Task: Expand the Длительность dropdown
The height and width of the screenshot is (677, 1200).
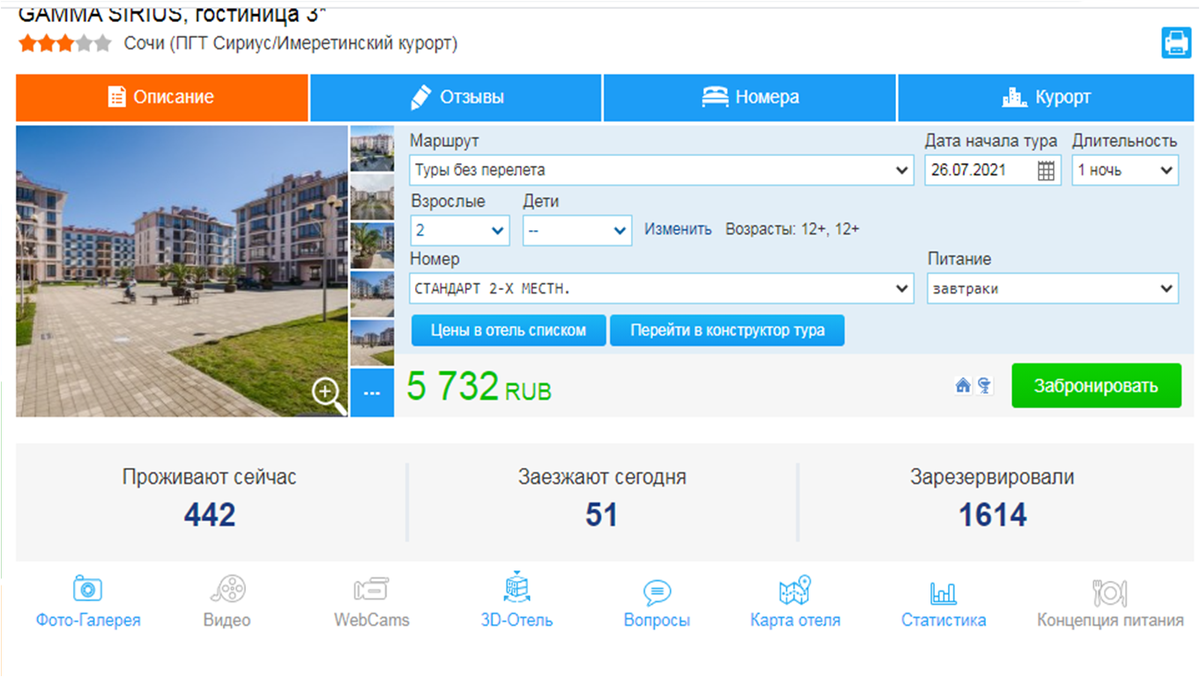Action: [1125, 170]
